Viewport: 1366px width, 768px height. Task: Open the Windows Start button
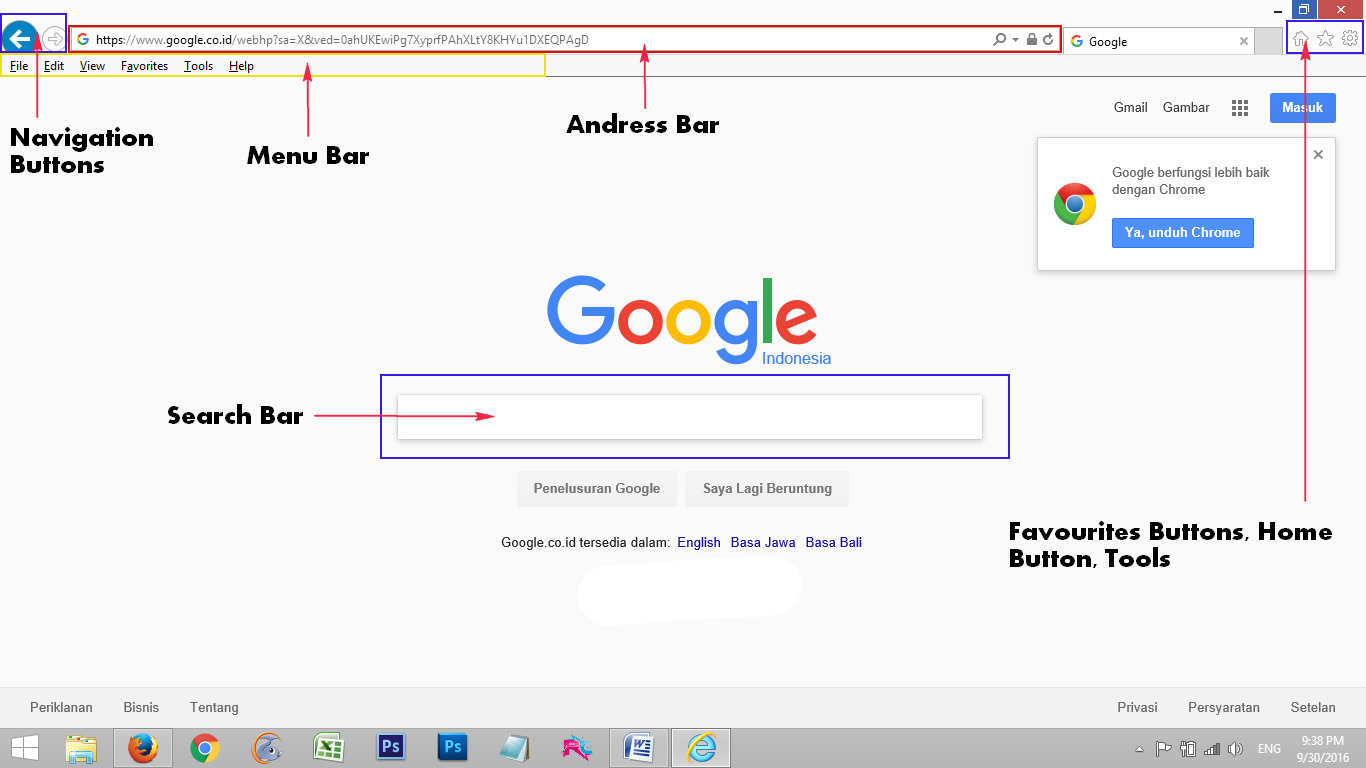(x=25, y=748)
